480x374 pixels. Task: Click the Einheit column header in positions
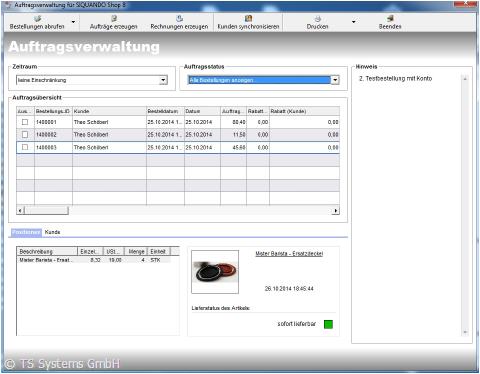(159, 251)
